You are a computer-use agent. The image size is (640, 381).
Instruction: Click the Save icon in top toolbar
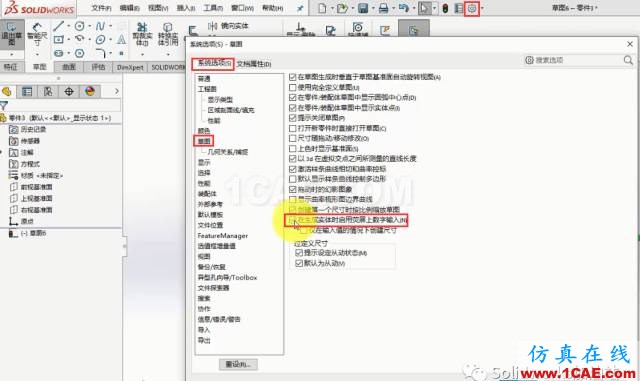[362, 8]
